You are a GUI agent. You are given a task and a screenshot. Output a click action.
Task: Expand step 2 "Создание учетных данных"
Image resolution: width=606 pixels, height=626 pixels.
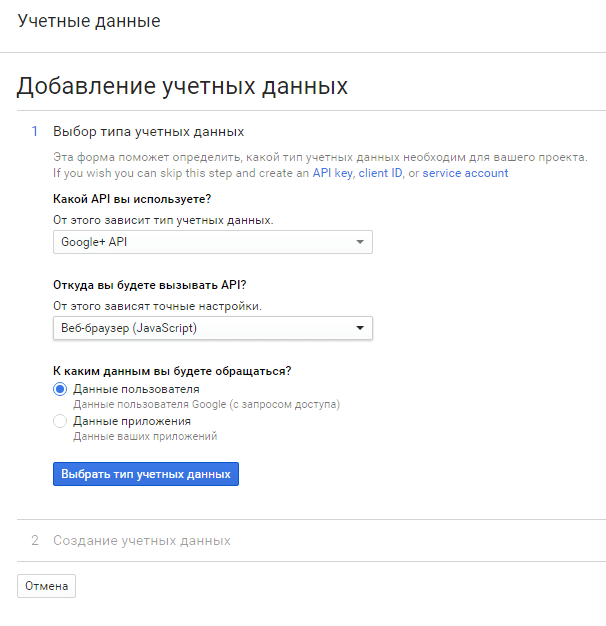tap(142, 540)
